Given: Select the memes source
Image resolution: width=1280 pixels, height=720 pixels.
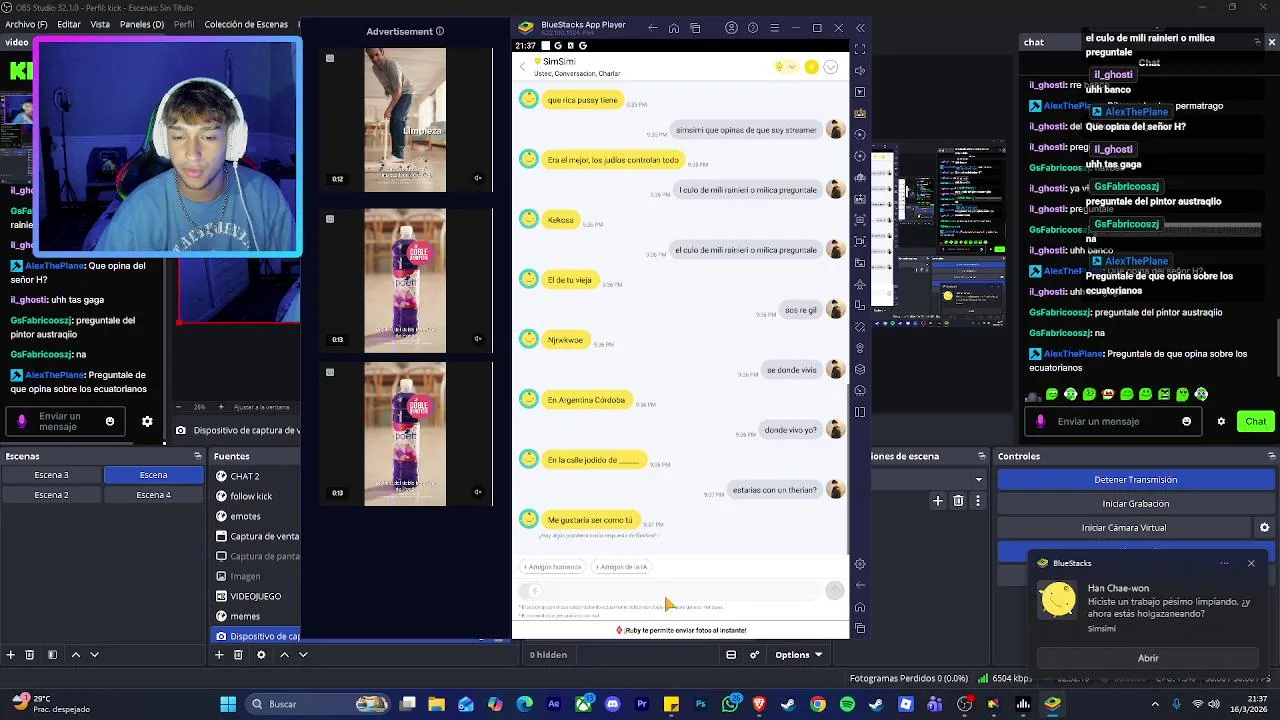Looking at the screenshot, I should (245, 616).
